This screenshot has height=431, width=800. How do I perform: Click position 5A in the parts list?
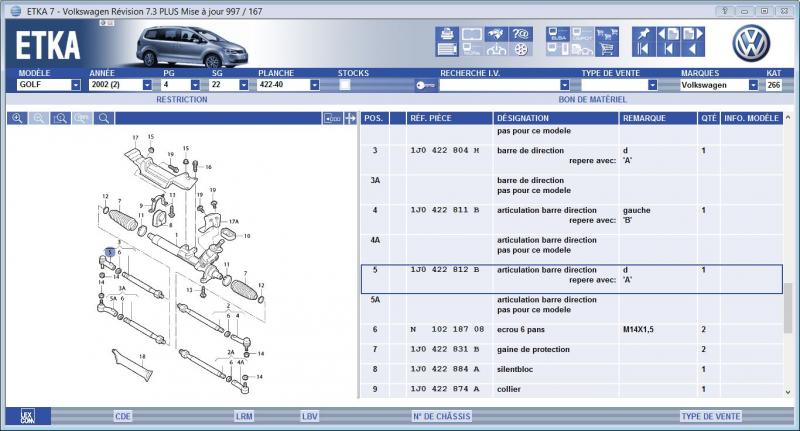pos(375,300)
